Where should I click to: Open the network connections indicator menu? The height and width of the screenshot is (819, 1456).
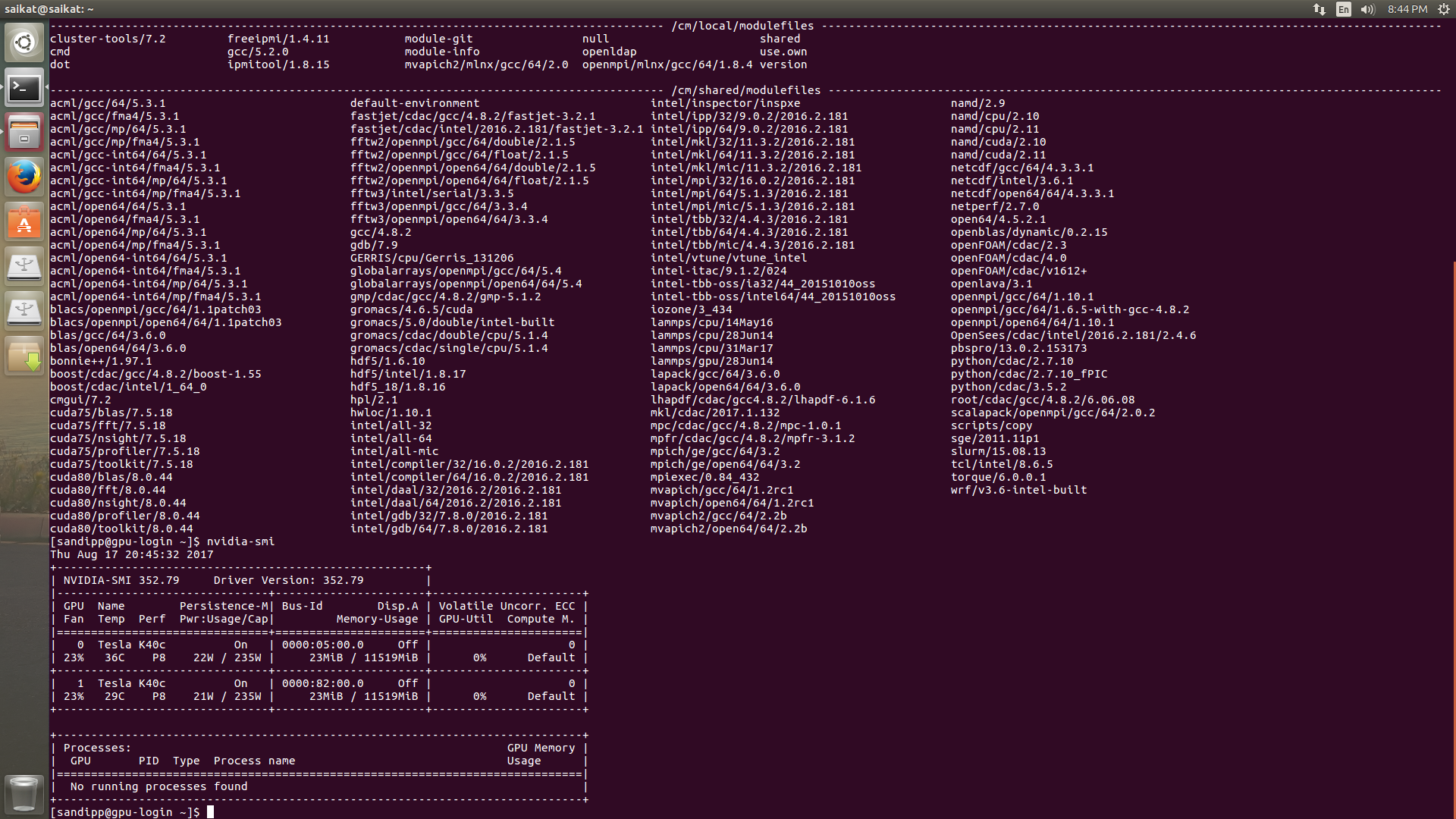(x=1319, y=9)
